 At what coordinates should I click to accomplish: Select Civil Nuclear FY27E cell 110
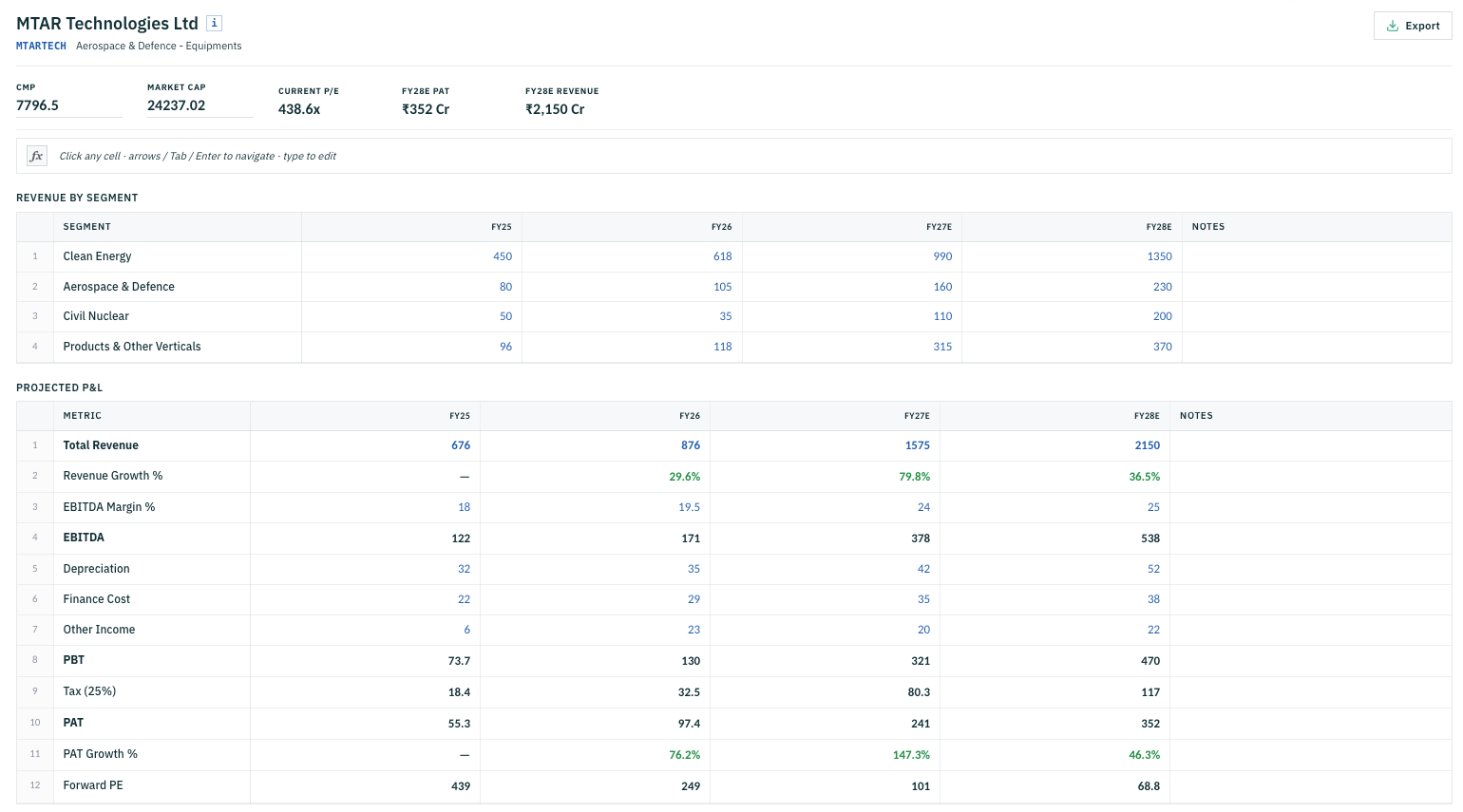click(852, 316)
